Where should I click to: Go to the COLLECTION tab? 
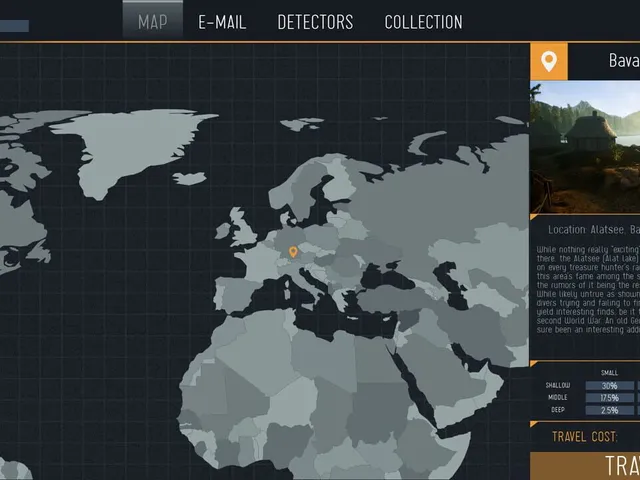point(423,22)
